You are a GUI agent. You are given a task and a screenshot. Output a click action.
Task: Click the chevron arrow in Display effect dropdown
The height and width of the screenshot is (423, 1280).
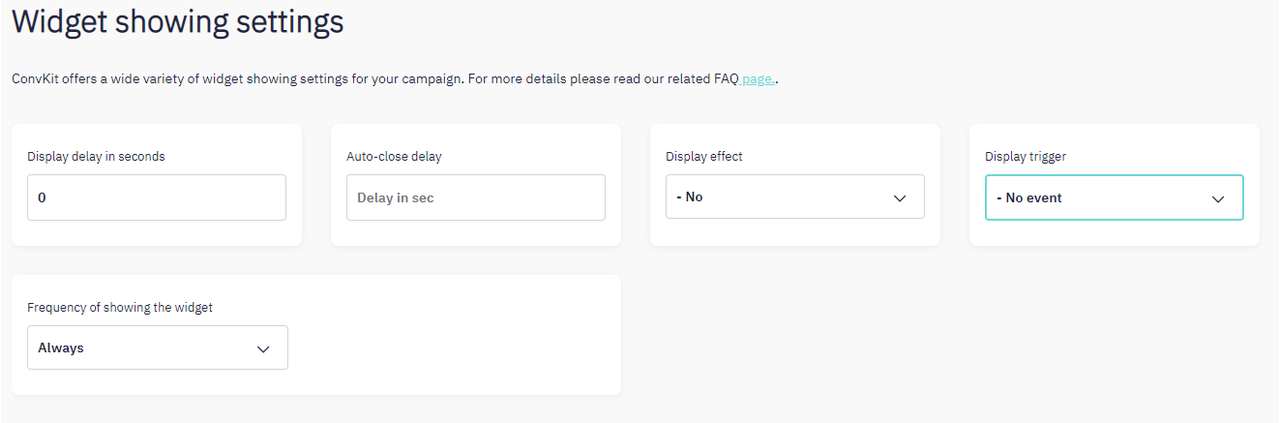tap(900, 198)
